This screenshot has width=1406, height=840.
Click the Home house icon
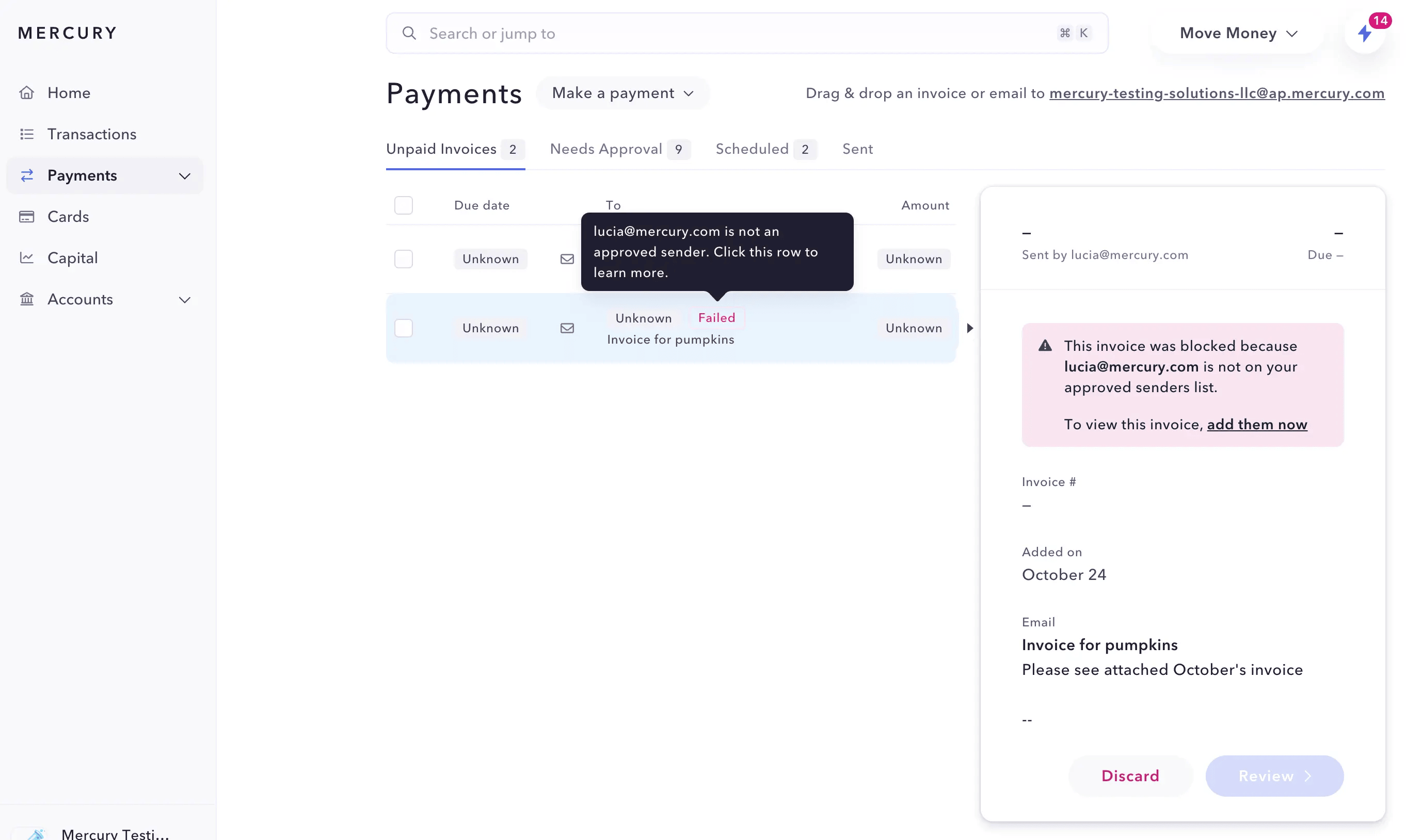27,92
